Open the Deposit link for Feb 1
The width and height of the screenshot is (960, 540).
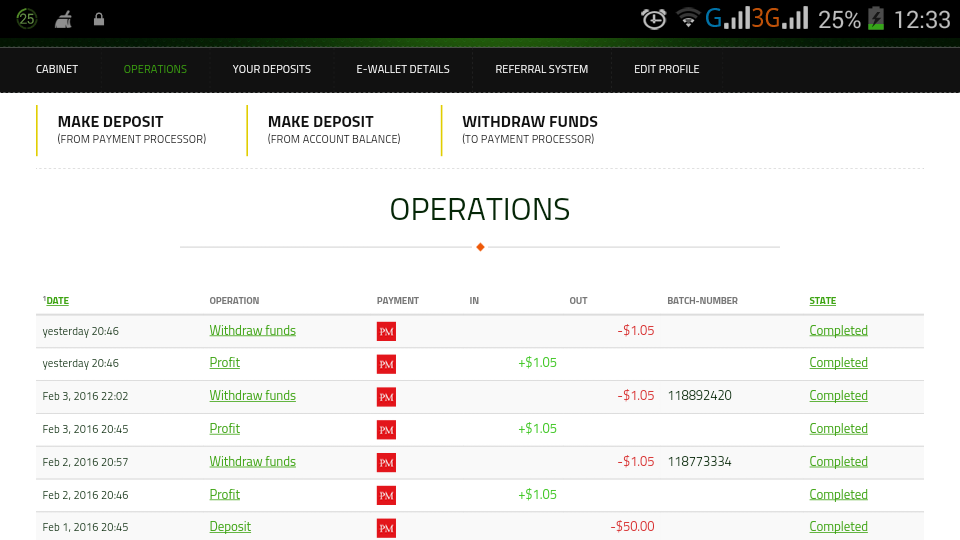pyautogui.click(x=230, y=527)
